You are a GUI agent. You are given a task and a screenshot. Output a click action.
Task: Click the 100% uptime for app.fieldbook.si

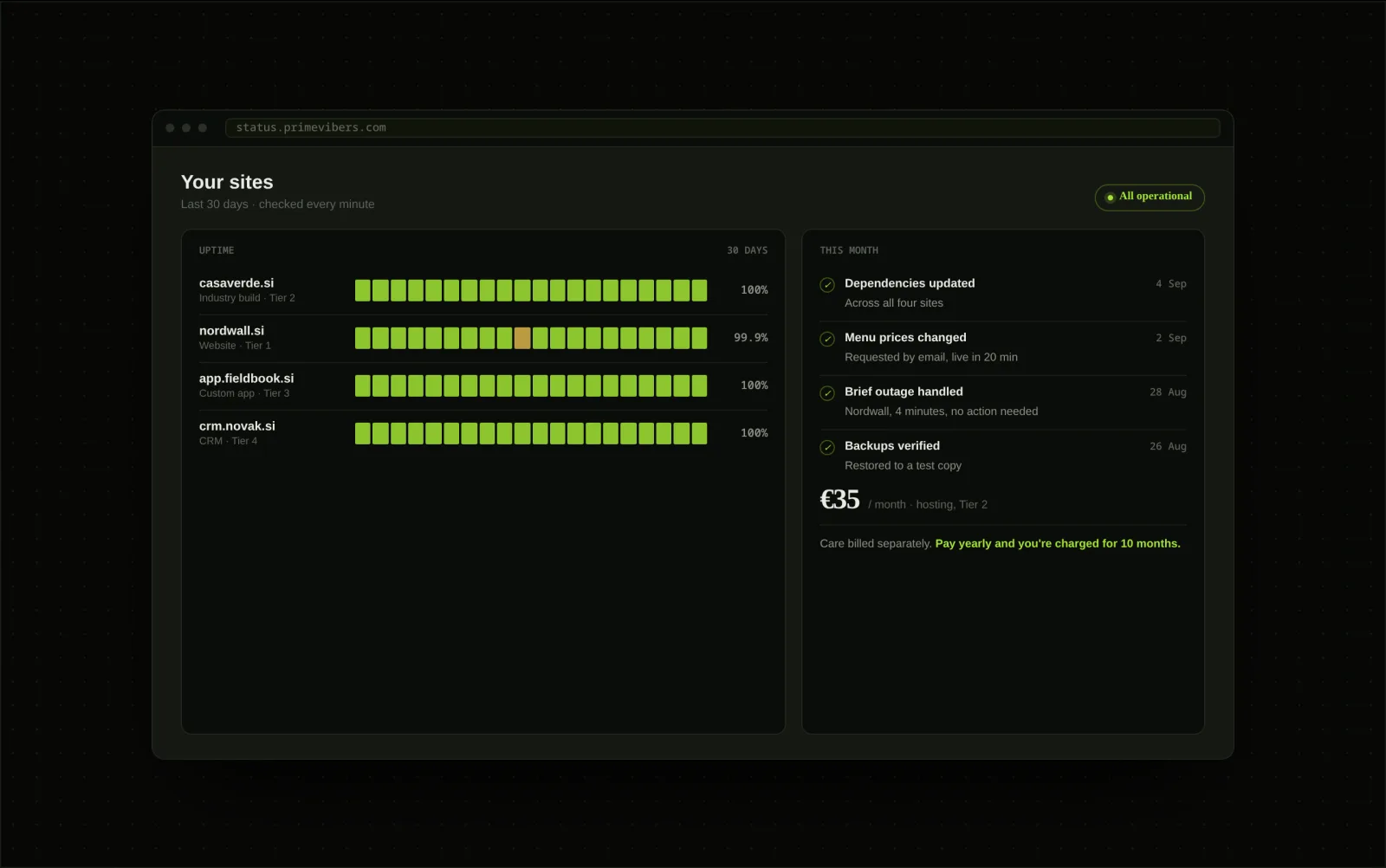(754, 385)
